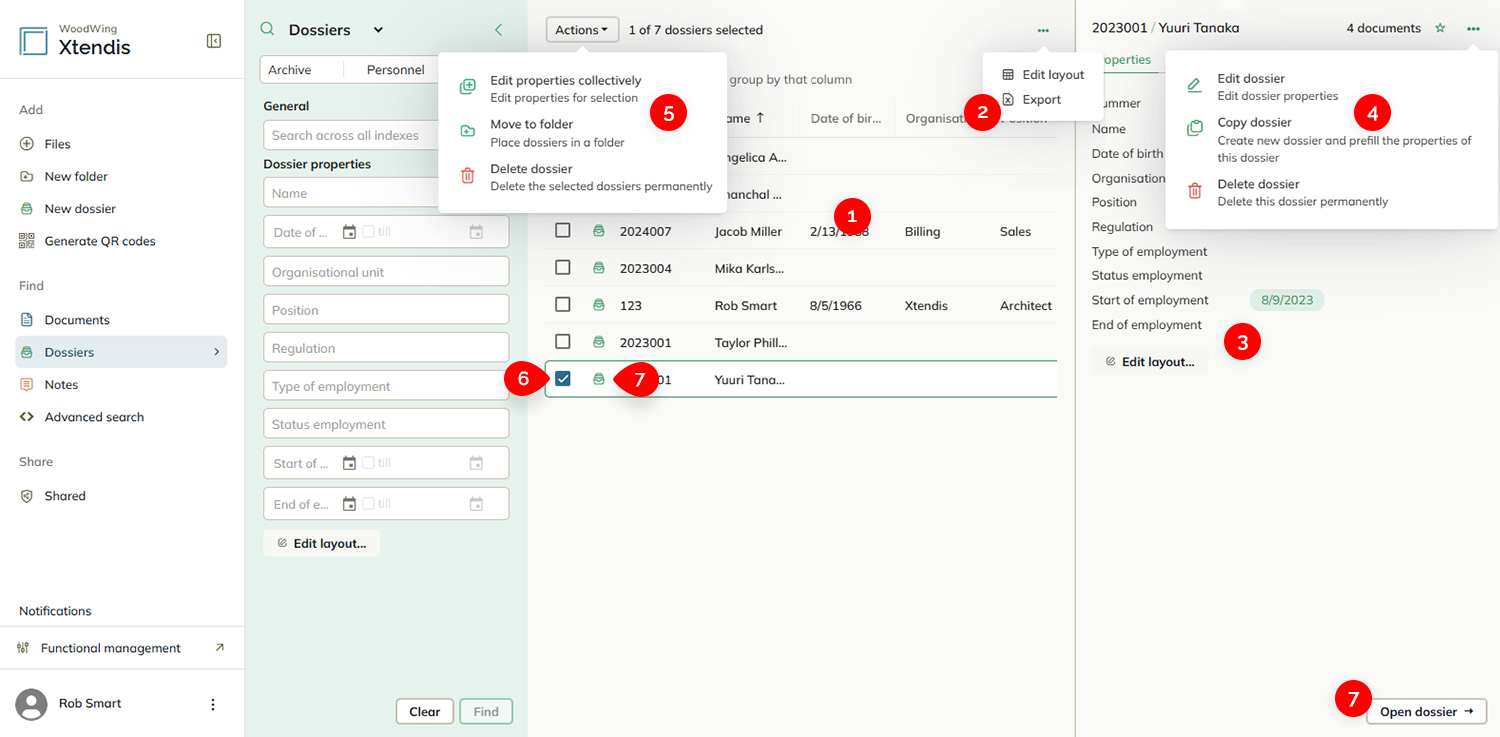Open the End of employment from-date calendar
Viewport: 1500px width, 737px height.
pyautogui.click(x=349, y=504)
